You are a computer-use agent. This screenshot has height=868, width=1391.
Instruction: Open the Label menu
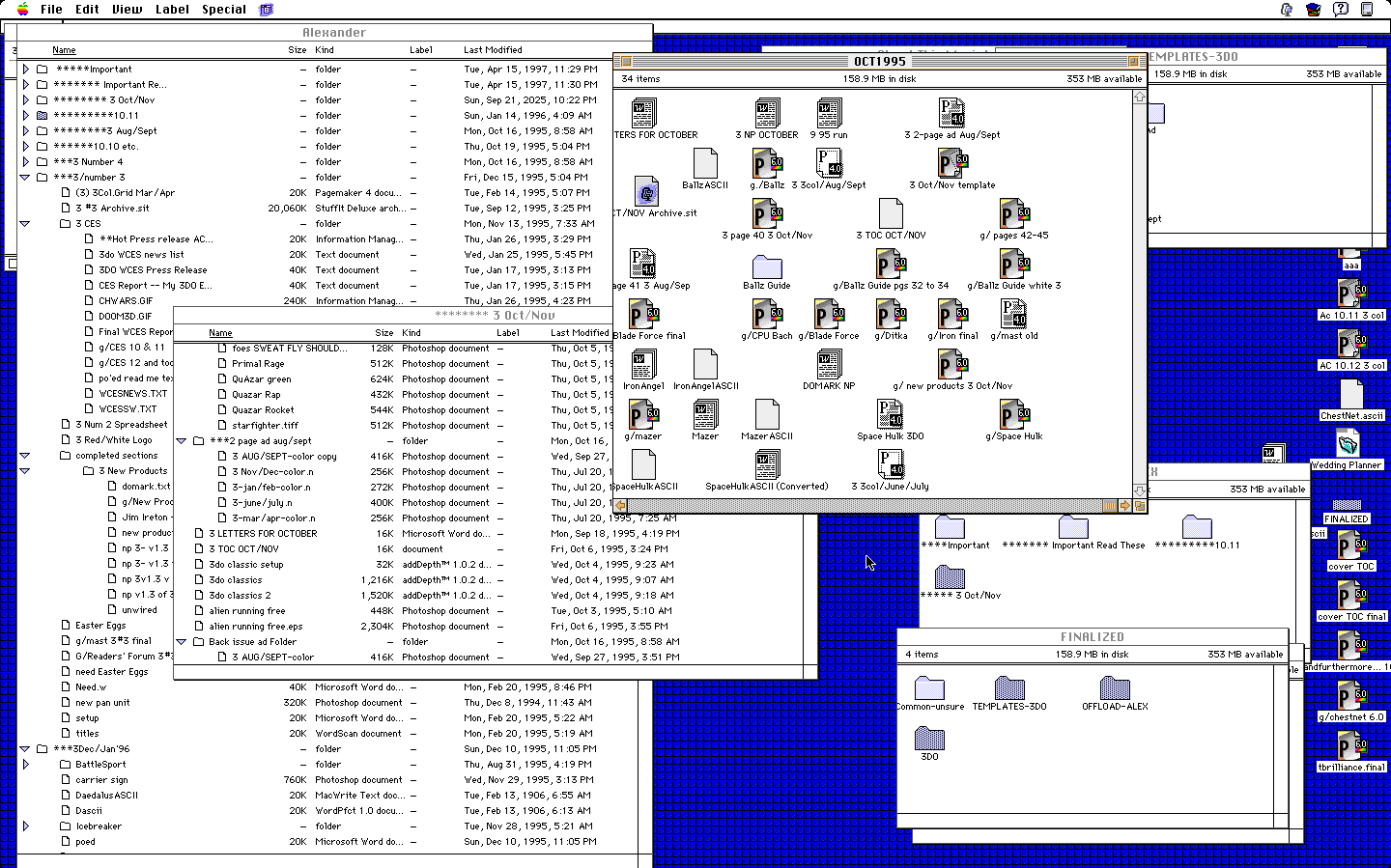click(172, 10)
